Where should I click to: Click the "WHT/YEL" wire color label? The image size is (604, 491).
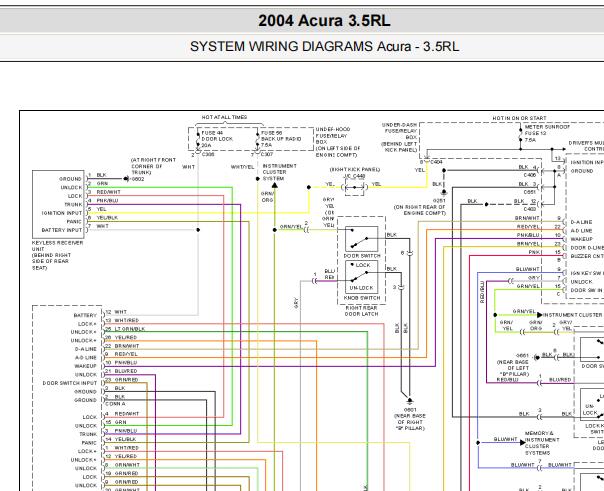(242, 167)
